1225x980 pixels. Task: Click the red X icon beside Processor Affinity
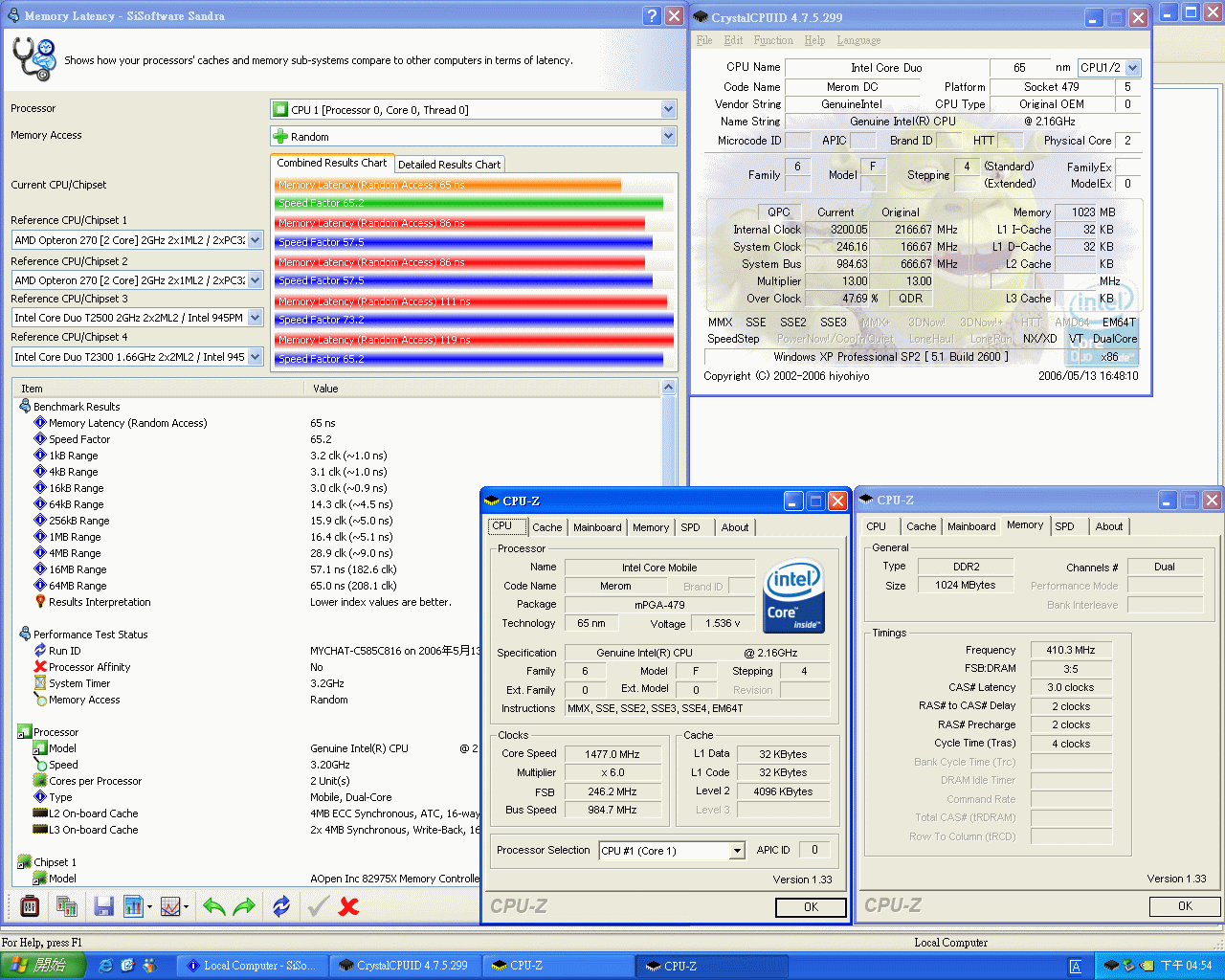point(40,667)
